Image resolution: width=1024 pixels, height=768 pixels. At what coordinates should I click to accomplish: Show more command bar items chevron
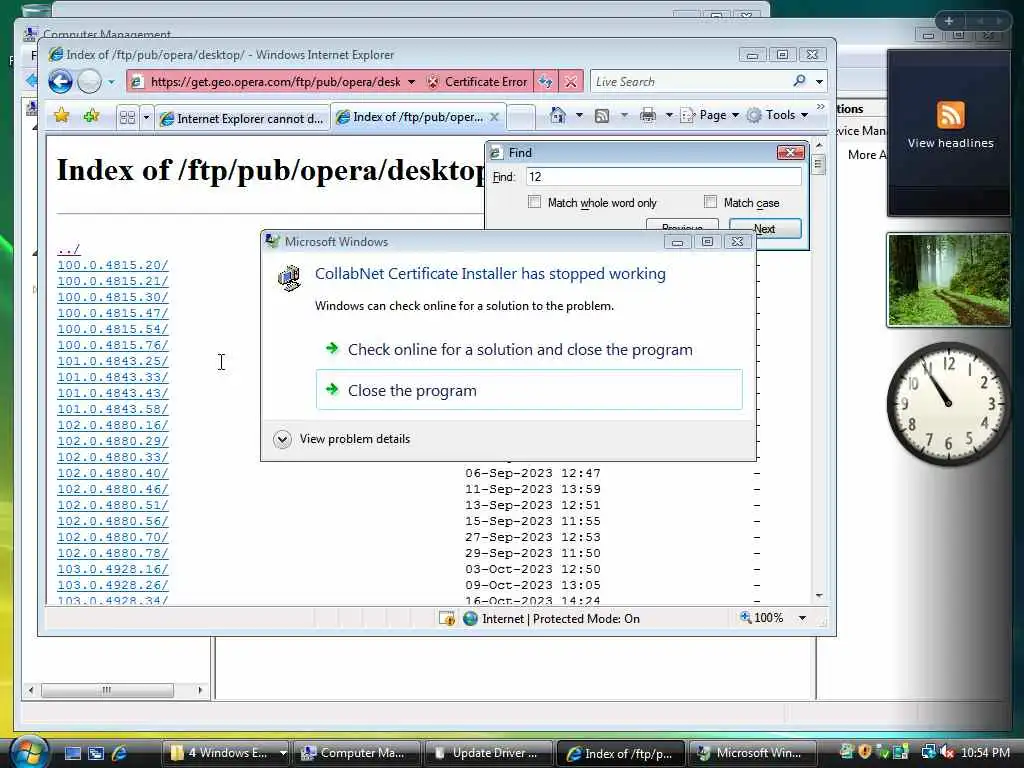point(821,106)
